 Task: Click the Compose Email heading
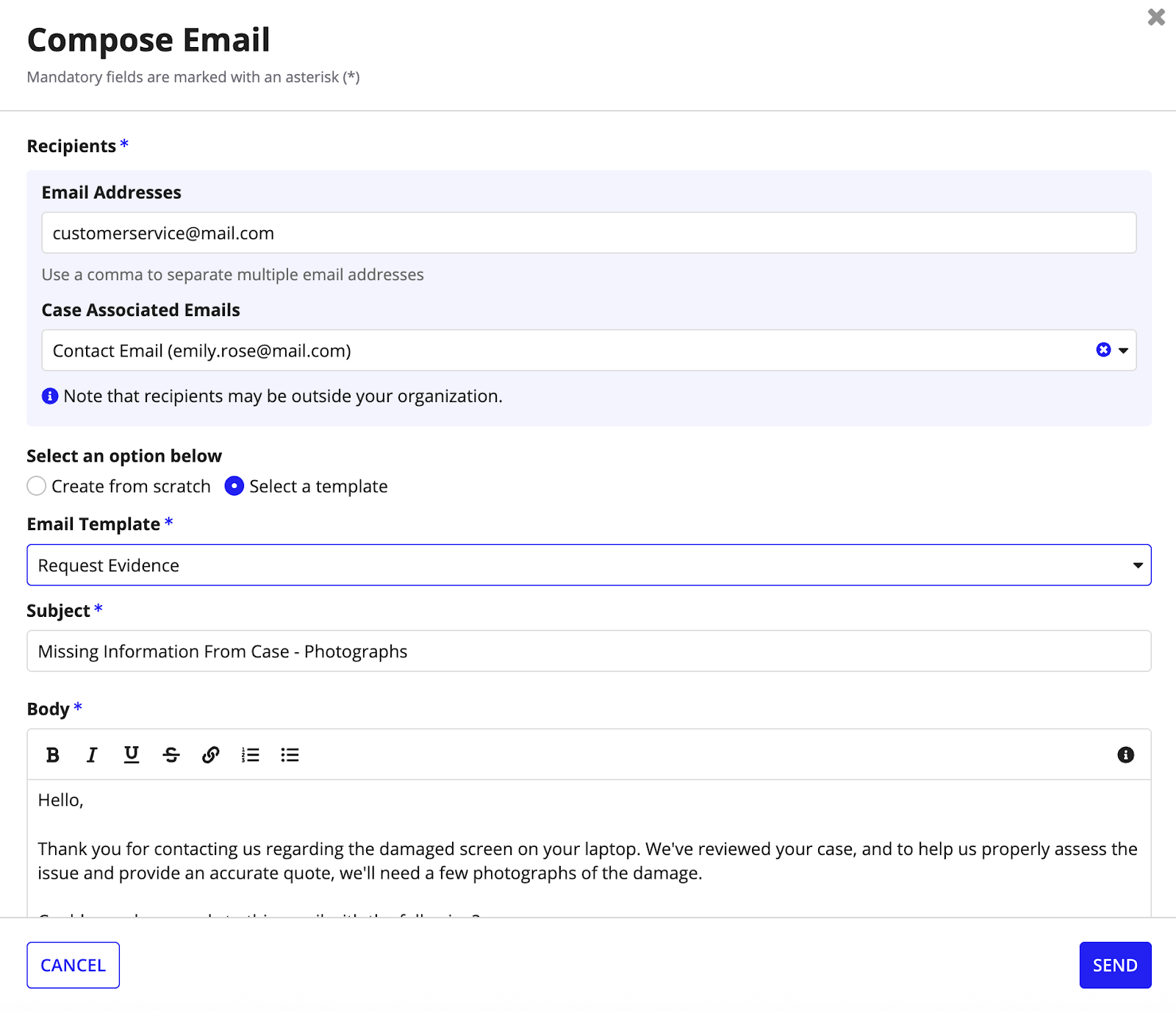148,40
